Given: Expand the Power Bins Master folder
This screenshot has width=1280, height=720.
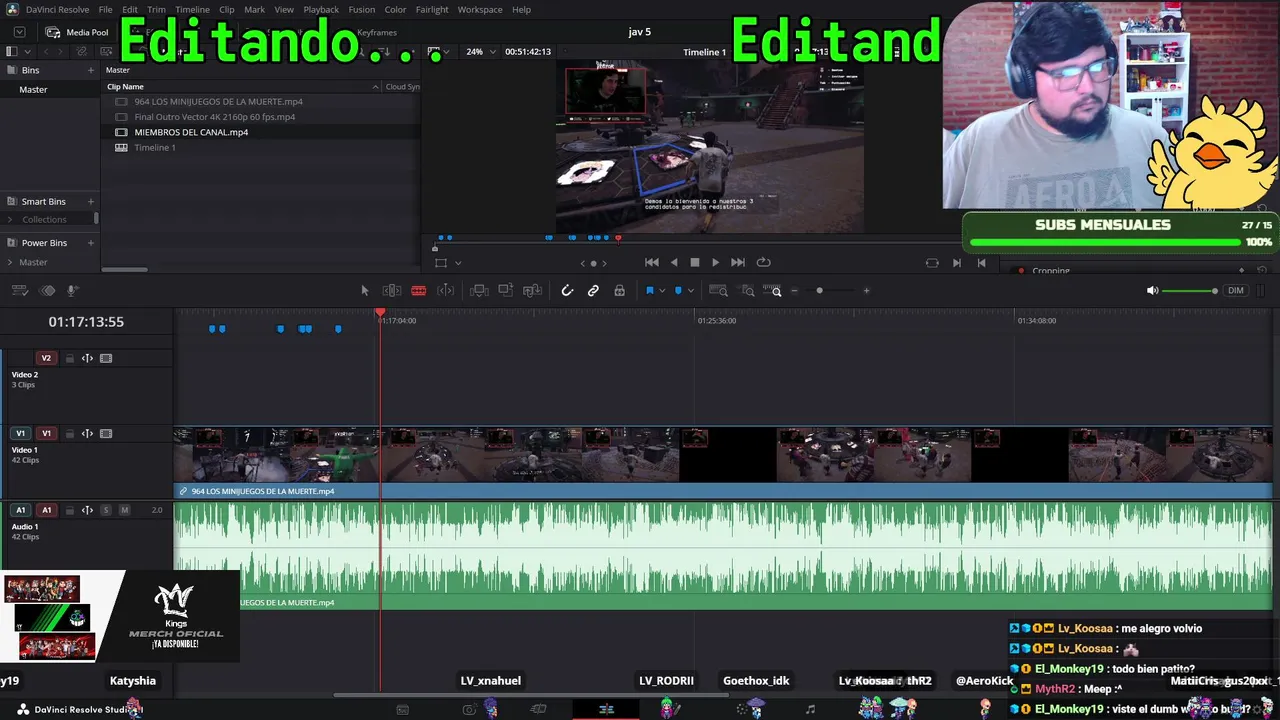Looking at the screenshot, I should coord(10,263).
